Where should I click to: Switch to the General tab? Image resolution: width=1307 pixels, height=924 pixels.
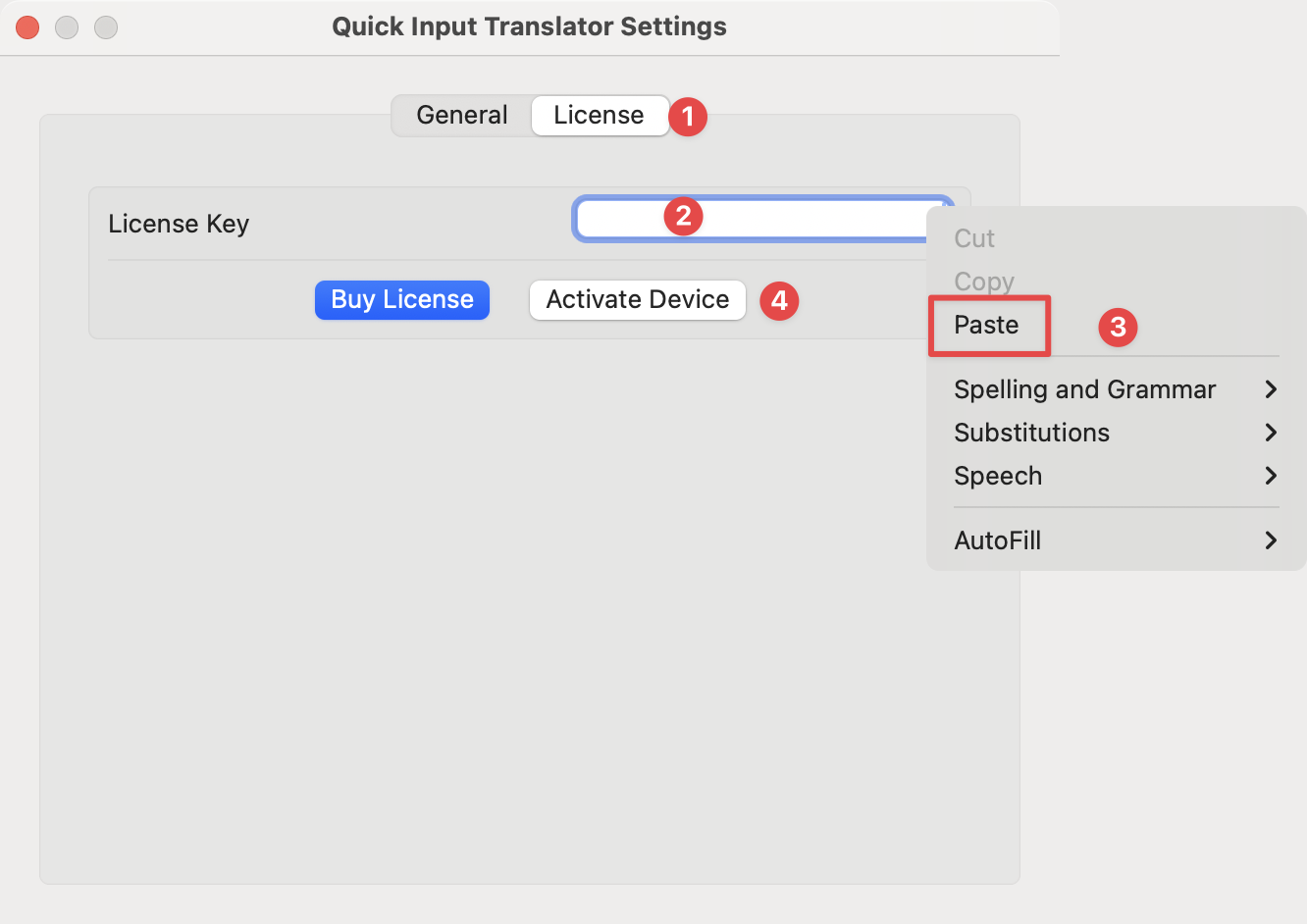pos(462,115)
